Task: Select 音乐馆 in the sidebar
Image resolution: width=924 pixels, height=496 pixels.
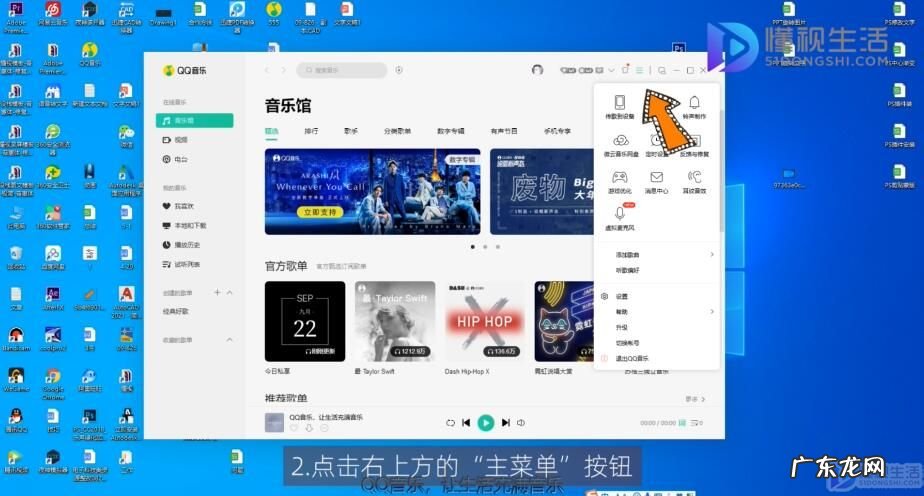Action: [x=194, y=120]
